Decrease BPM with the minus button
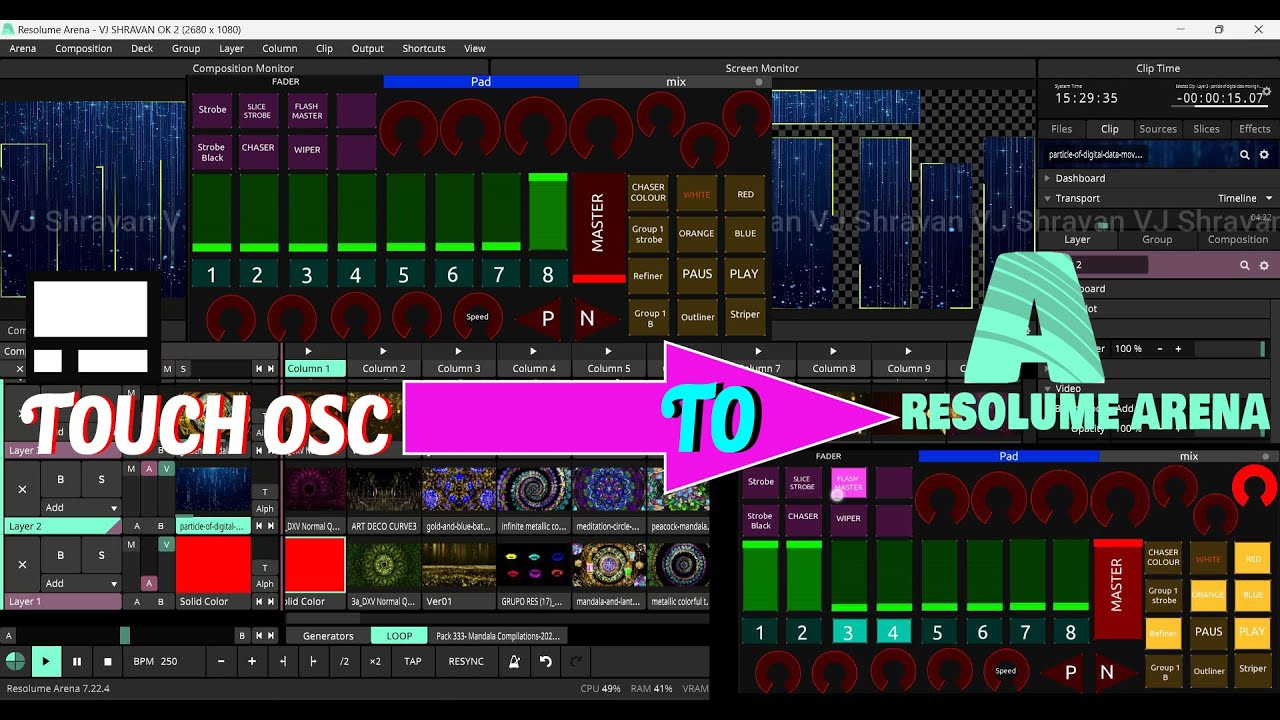1280x720 pixels. coord(221,661)
